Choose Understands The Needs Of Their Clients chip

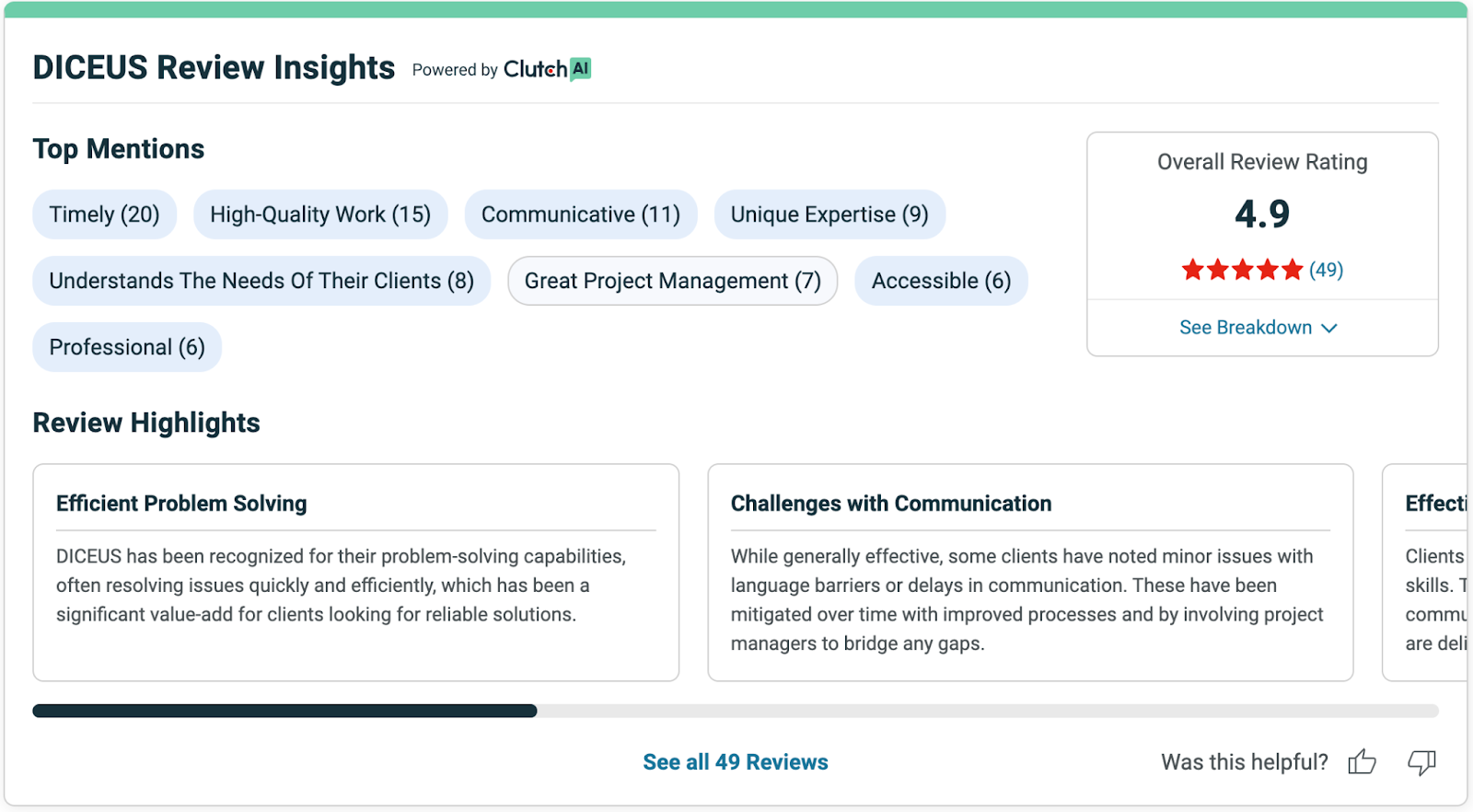(261, 281)
